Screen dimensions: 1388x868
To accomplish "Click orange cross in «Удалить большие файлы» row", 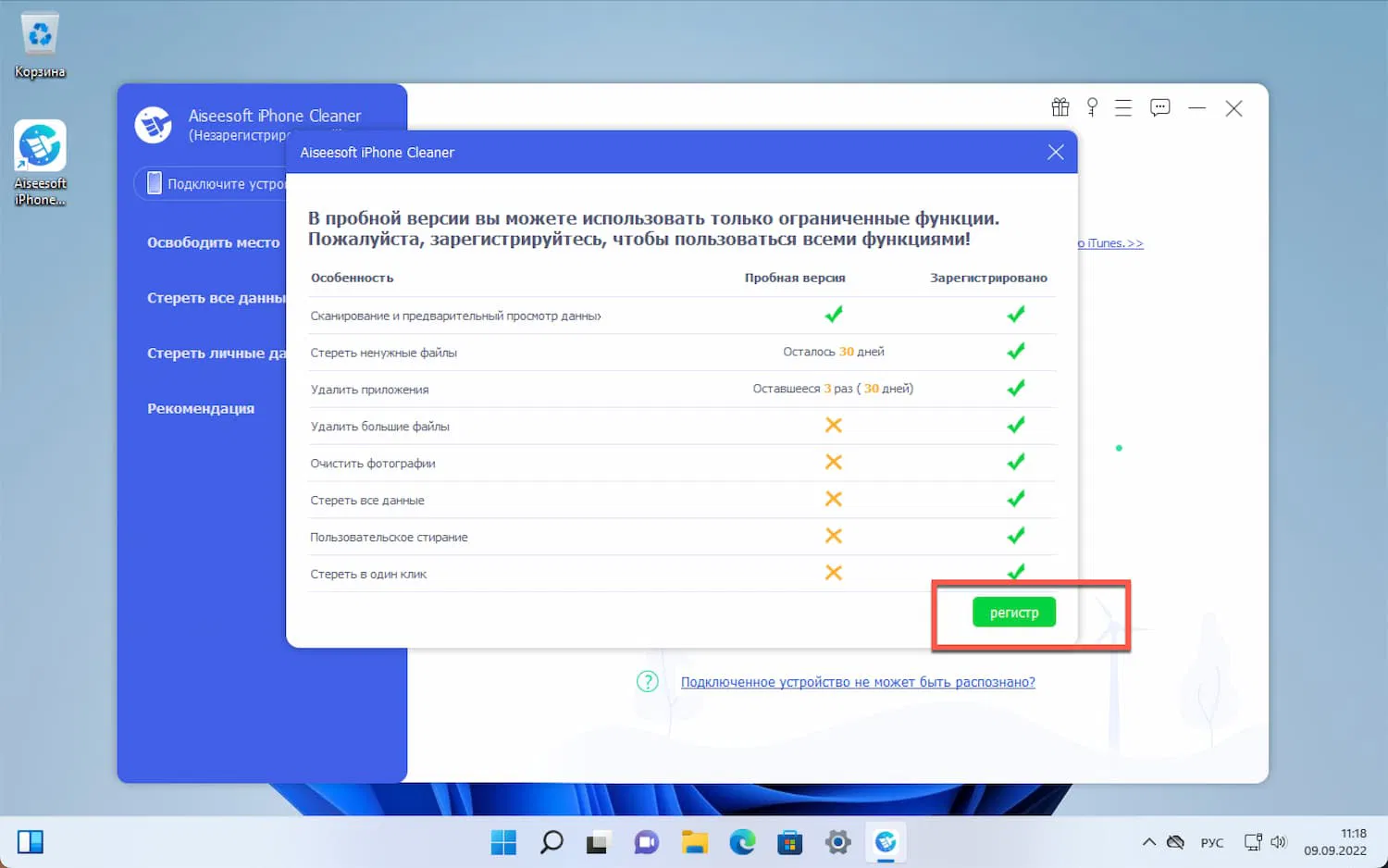I will coord(834,425).
